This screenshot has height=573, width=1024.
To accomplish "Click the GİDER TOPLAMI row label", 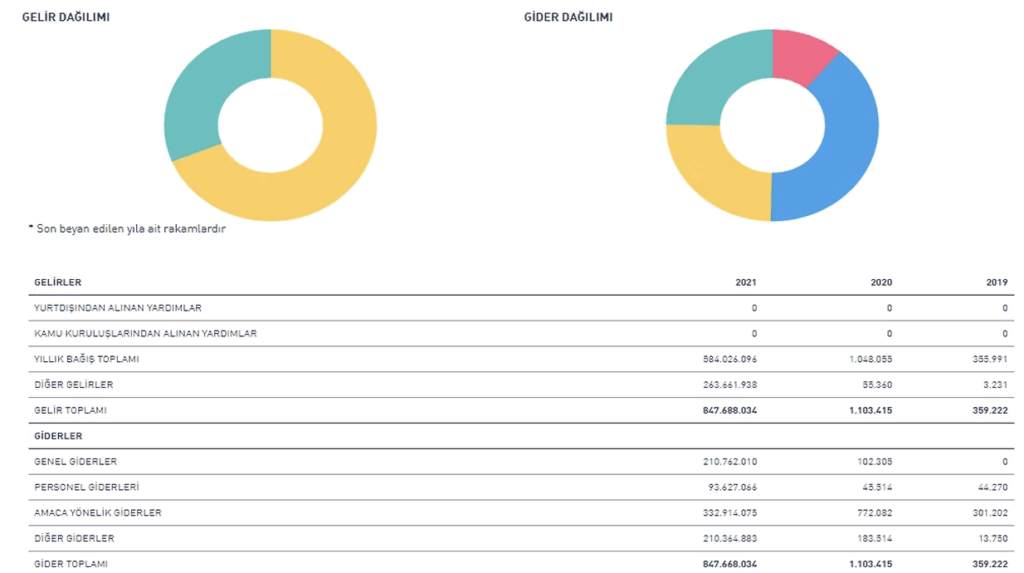I will (70, 564).
